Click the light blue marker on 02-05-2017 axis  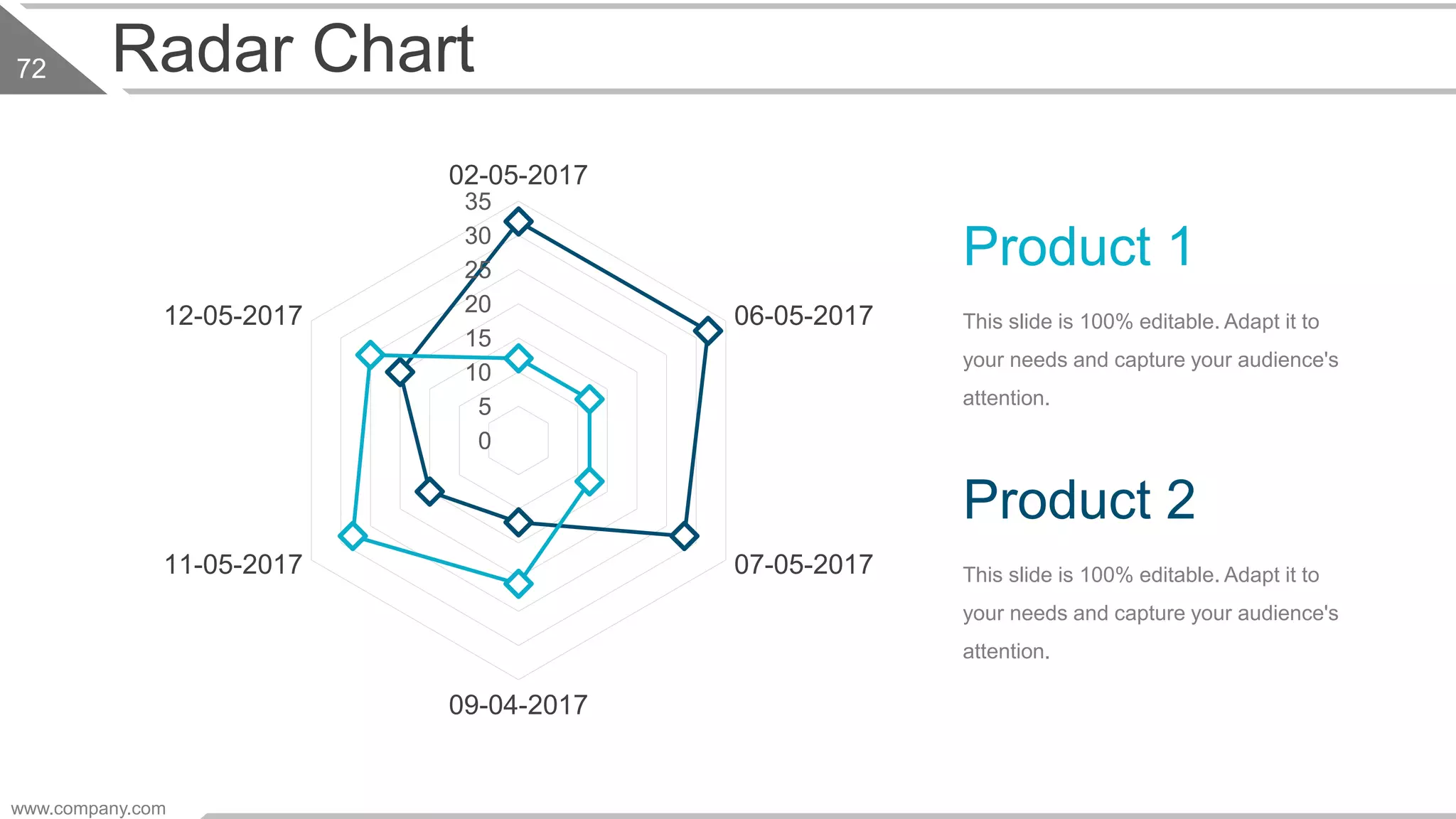click(518, 359)
